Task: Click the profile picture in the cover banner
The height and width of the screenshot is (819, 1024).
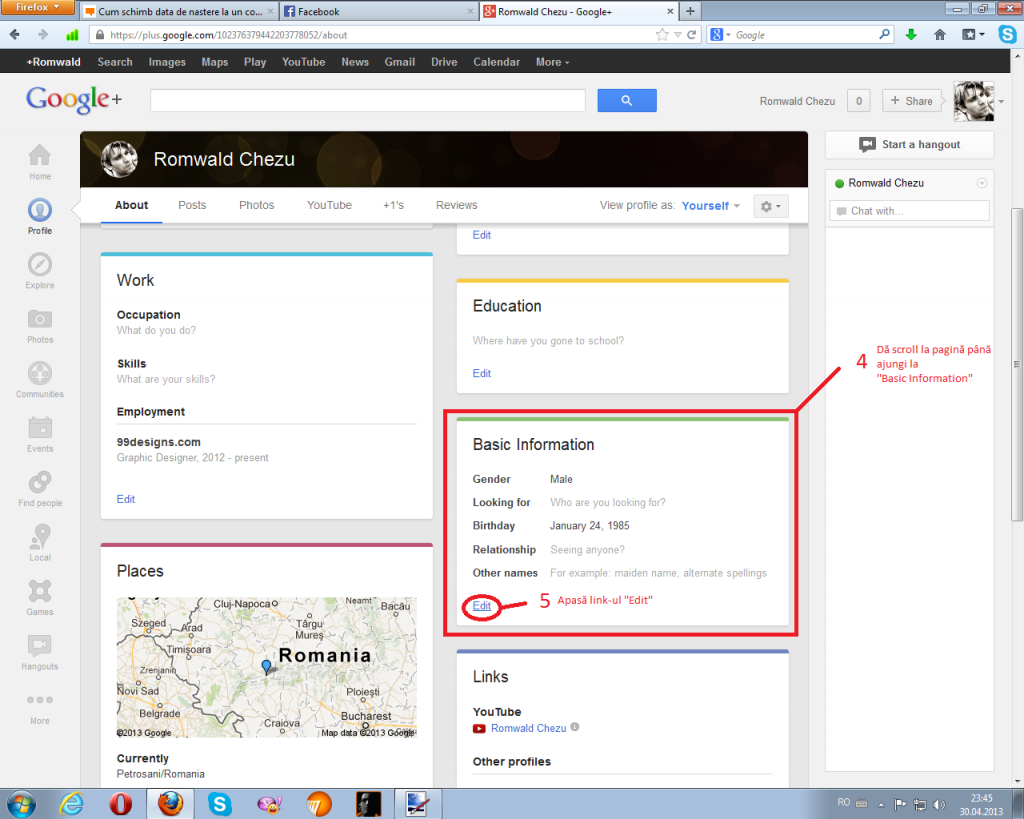Action: point(120,159)
